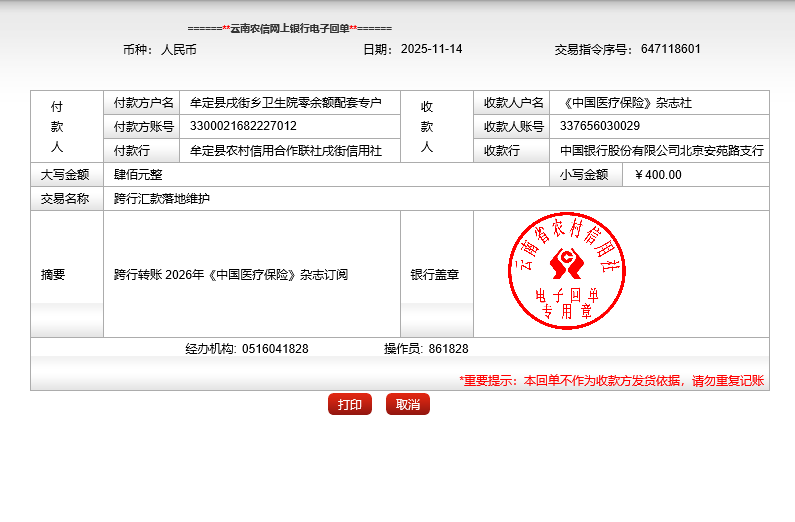795x522 pixels.
Task: Click payer bank 牟定县农村信用合作联社戌街信用社
Action: (x=286, y=151)
